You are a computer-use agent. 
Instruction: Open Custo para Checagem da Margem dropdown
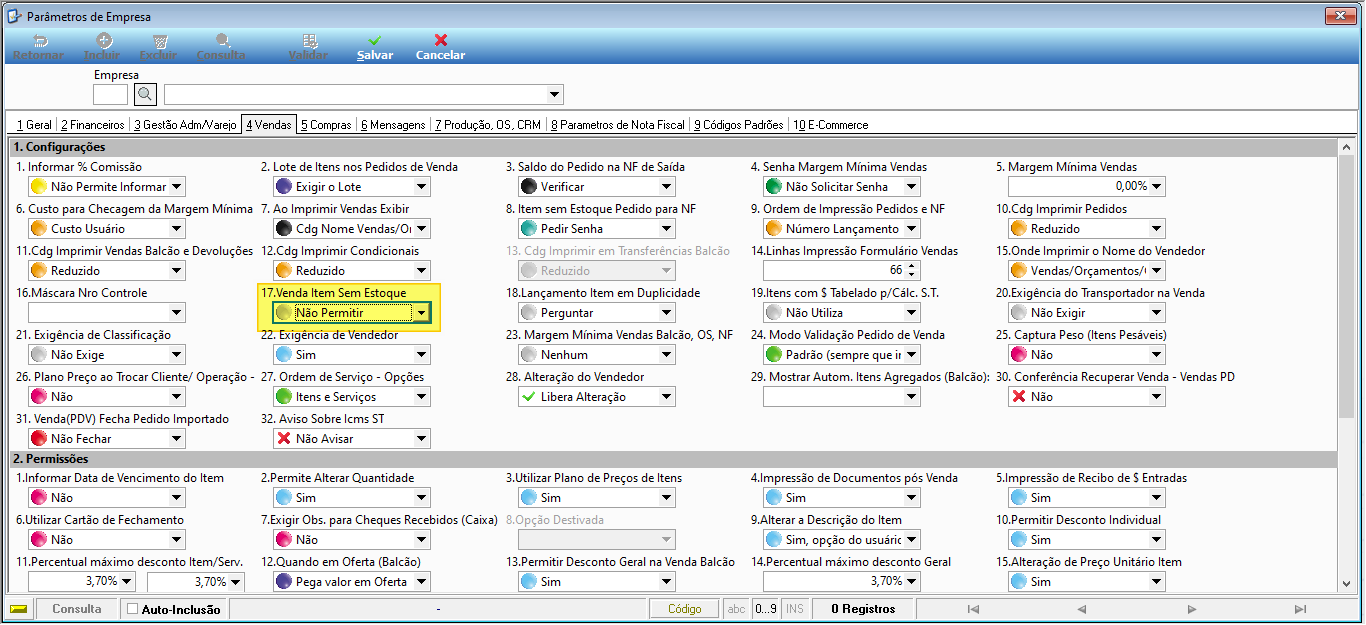176,229
